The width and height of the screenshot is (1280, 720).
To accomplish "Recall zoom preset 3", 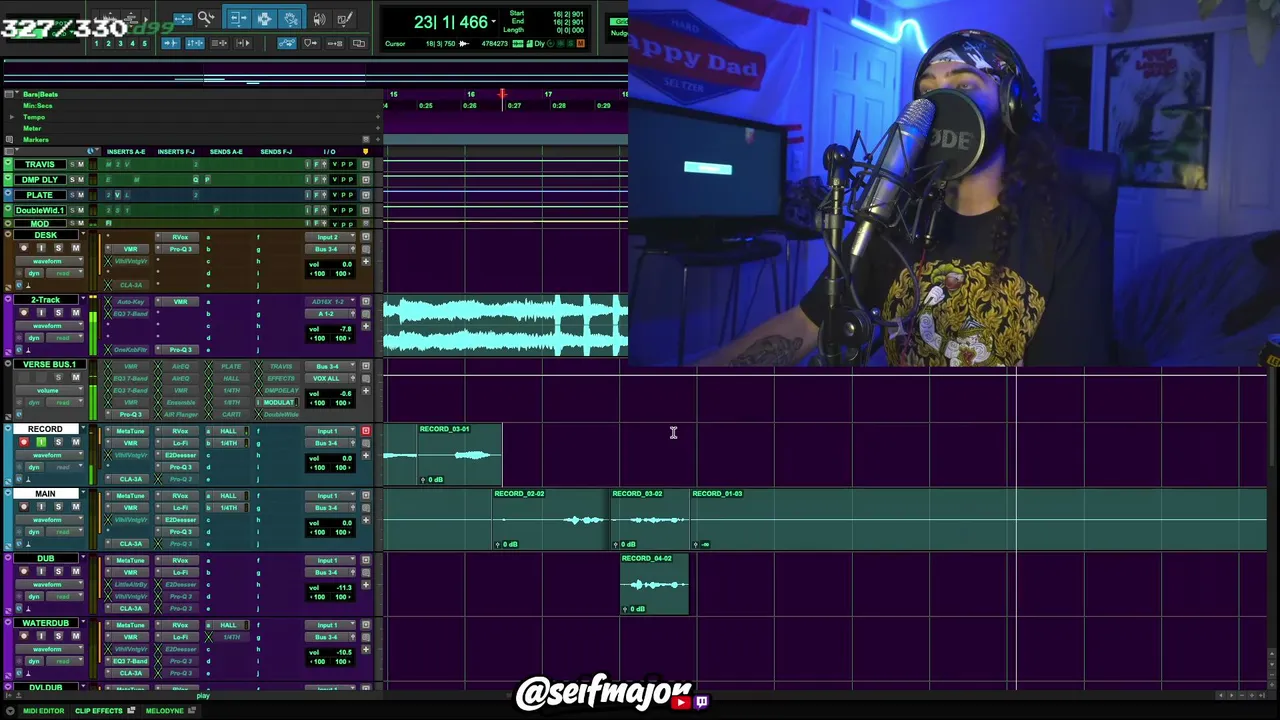I will coord(120,43).
